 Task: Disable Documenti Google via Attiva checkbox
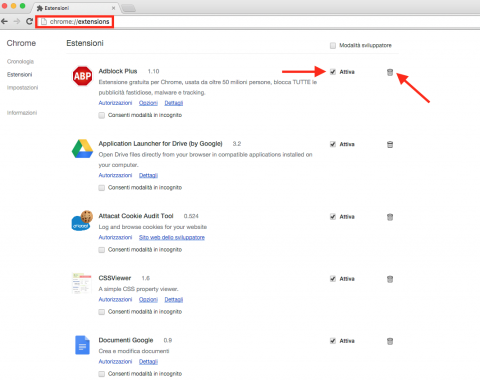pyautogui.click(x=333, y=341)
